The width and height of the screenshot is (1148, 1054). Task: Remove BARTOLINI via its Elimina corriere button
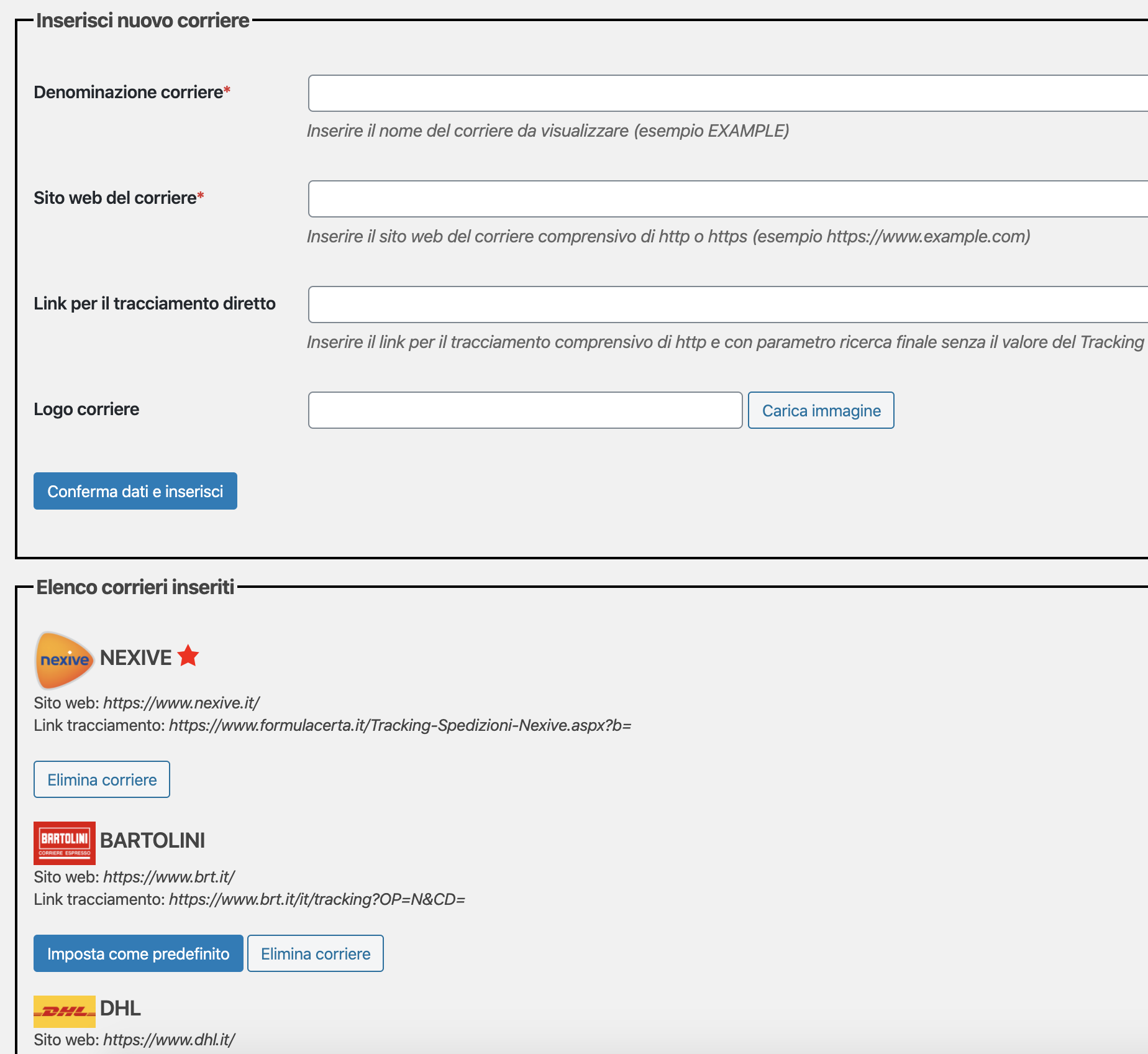(x=316, y=953)
